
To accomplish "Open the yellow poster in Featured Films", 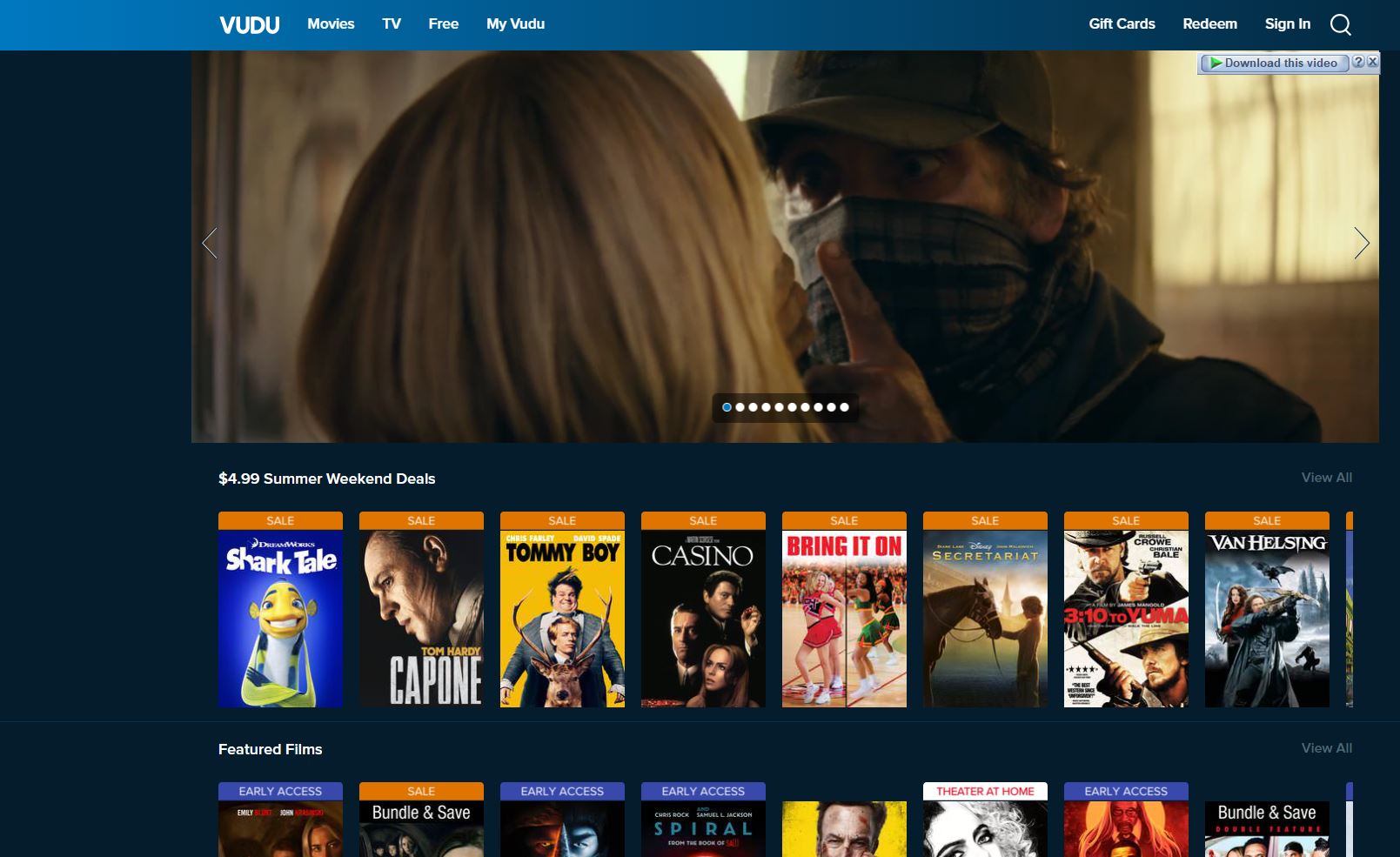I will [x=844, y=829].
